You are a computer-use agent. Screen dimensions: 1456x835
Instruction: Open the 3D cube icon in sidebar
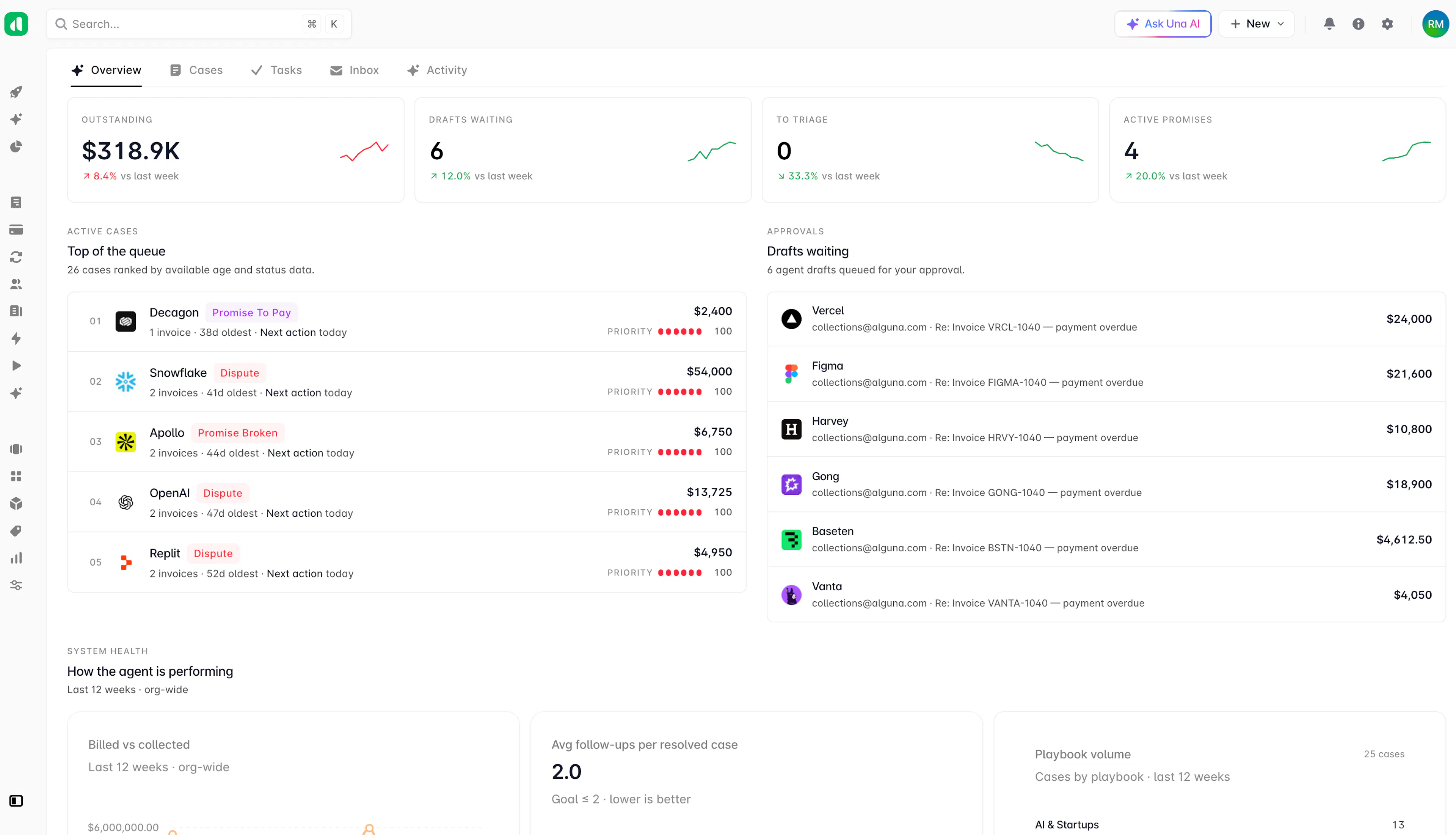pos(16,503)
